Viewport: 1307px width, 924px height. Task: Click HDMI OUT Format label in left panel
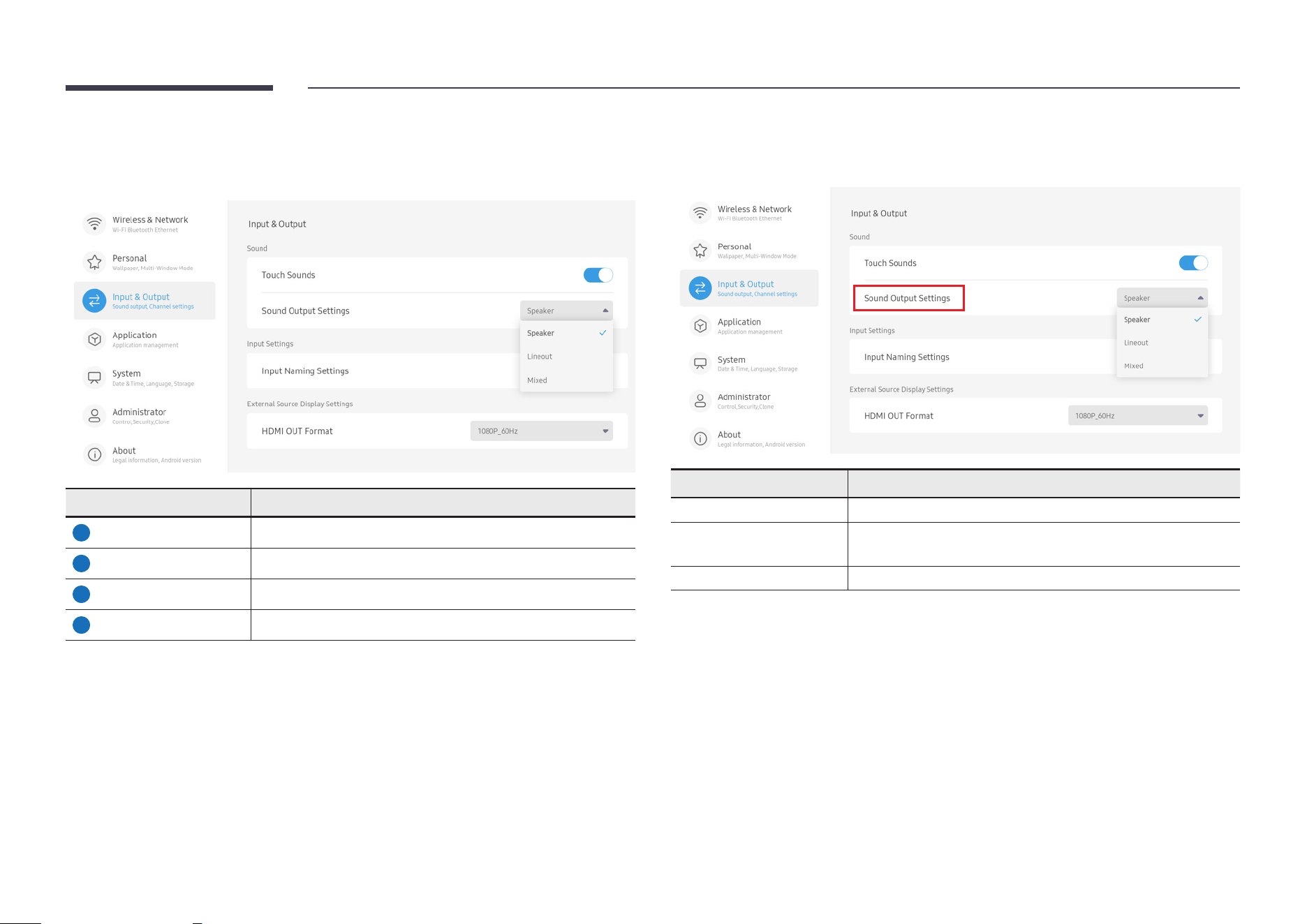coord(297,431)
